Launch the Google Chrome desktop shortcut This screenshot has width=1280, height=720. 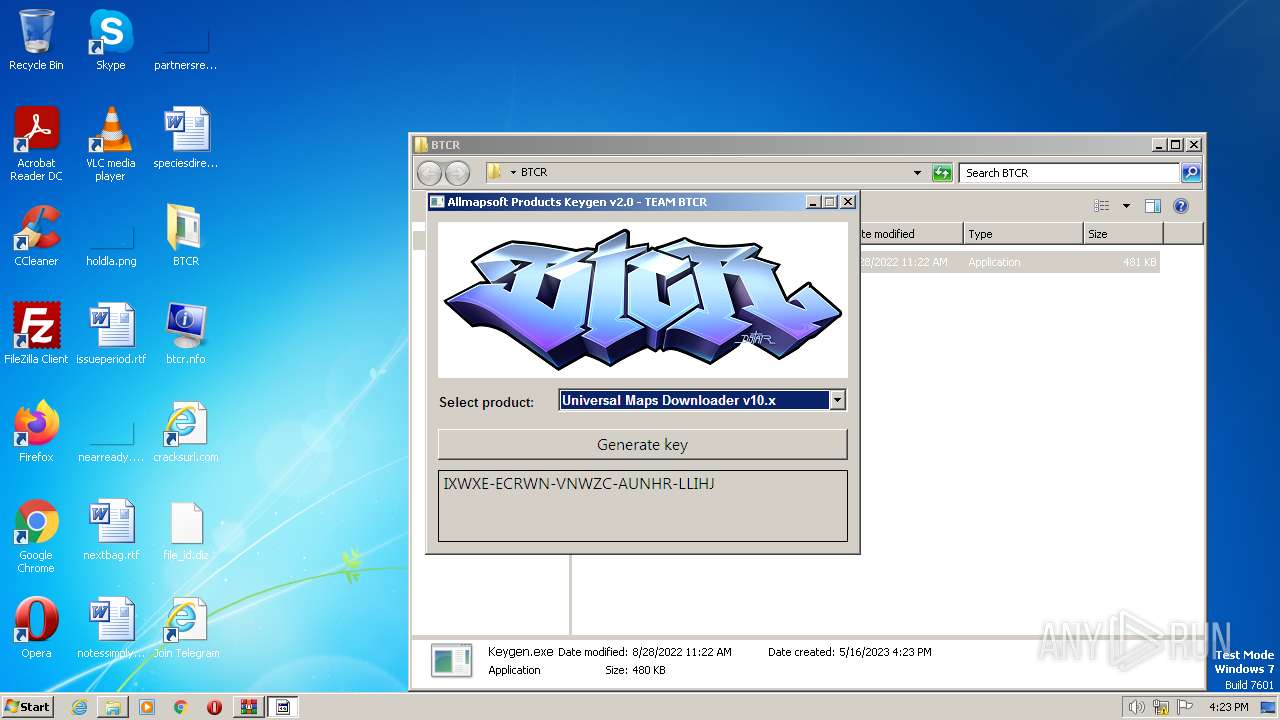tap(36, 536)
